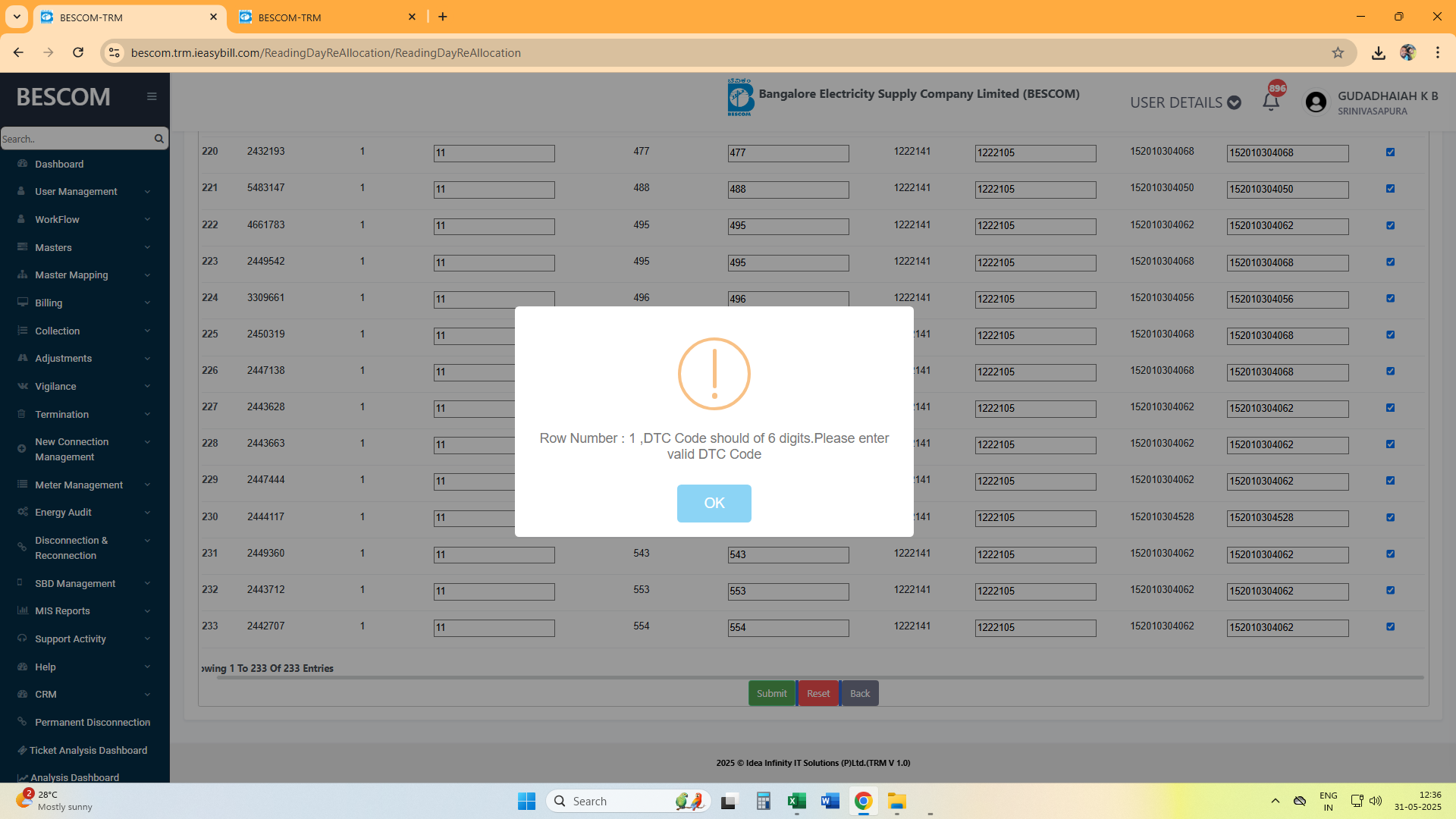Expand USER DETAILS dropdown
The image size is (1456, 819).
point(1185,102)
